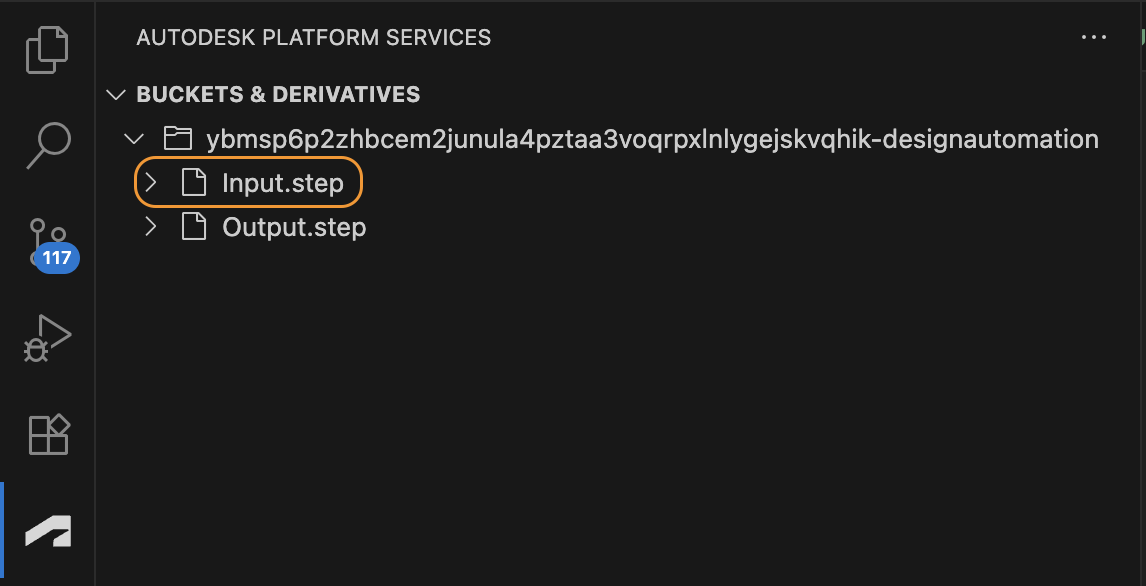Open the Run and Debug view
The height and width of the screenshot is (586, 1146).
[x=47, y=338]
